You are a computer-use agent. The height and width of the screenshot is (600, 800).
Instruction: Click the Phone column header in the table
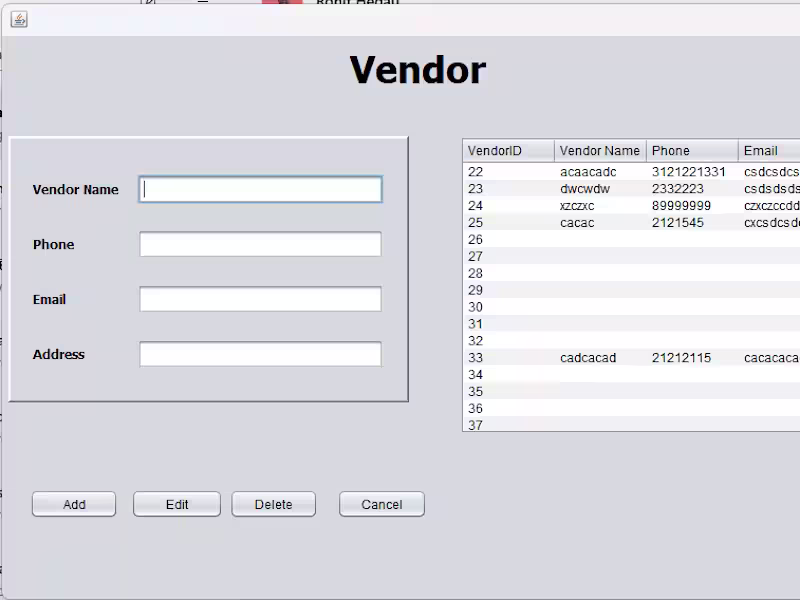[x=692, y=151]
